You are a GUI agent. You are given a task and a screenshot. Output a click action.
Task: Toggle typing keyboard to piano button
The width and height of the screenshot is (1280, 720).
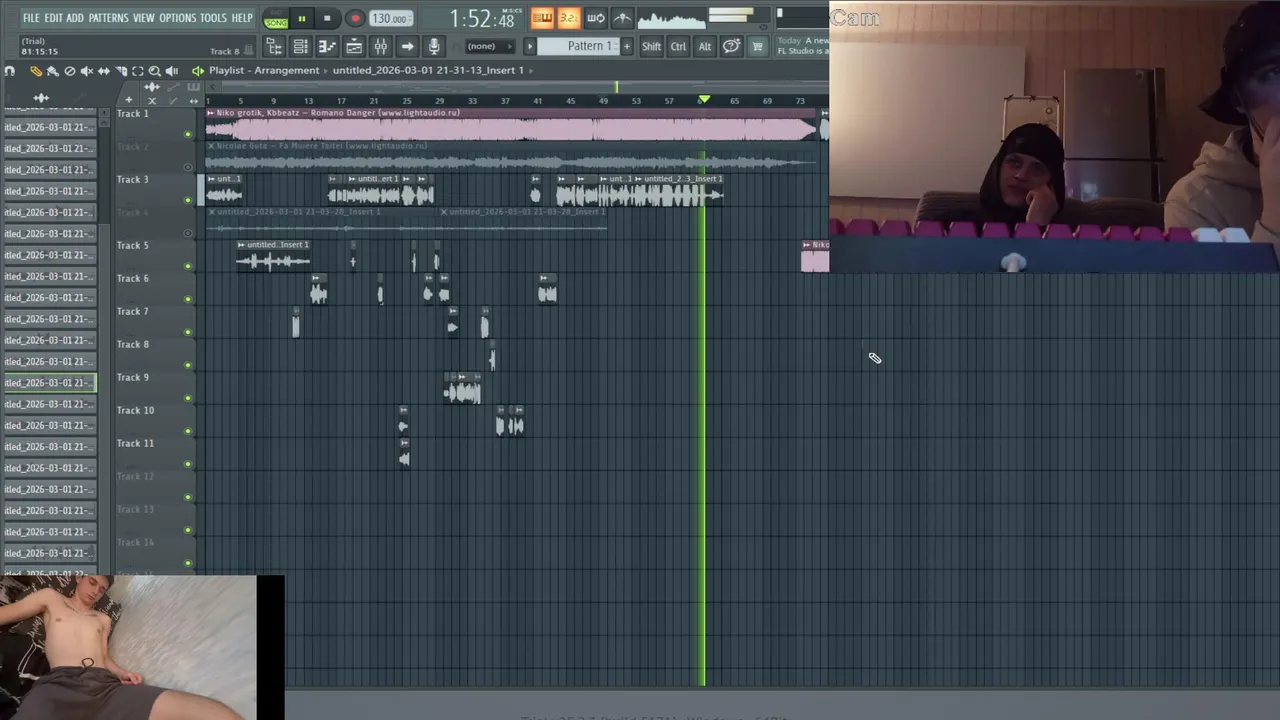542,18
